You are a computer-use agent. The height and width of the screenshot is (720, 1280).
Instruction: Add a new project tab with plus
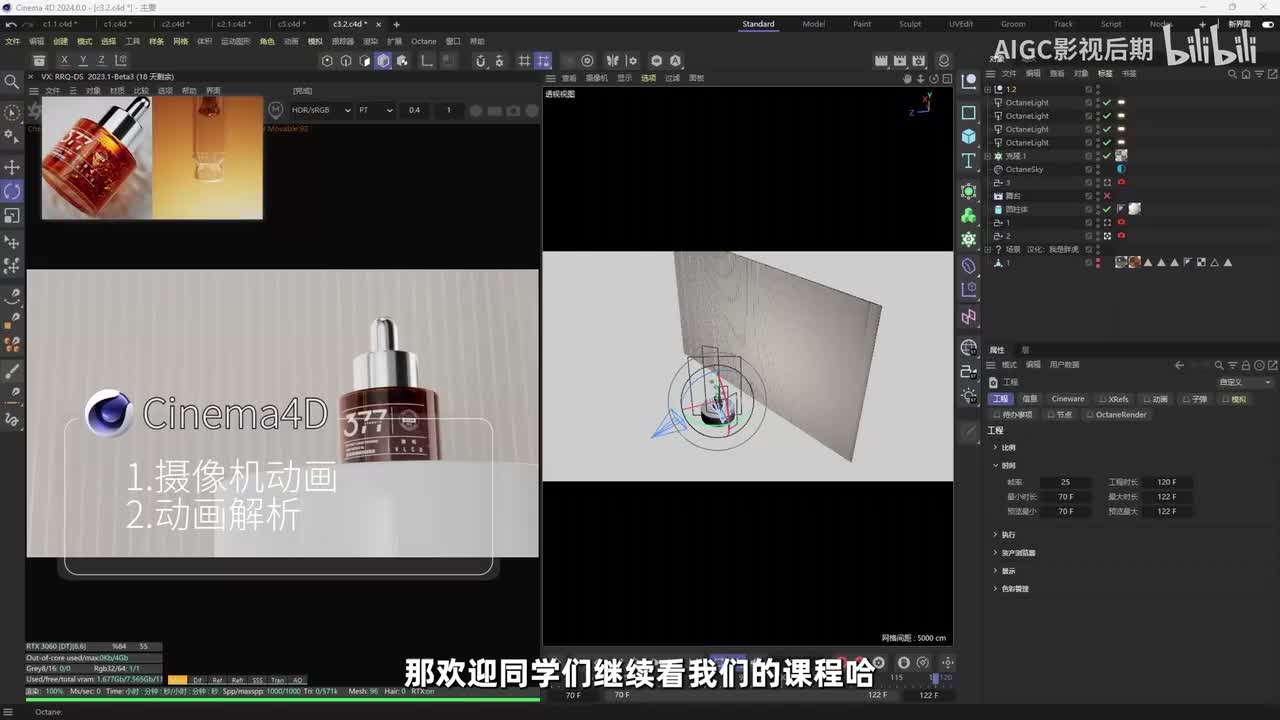397,24
